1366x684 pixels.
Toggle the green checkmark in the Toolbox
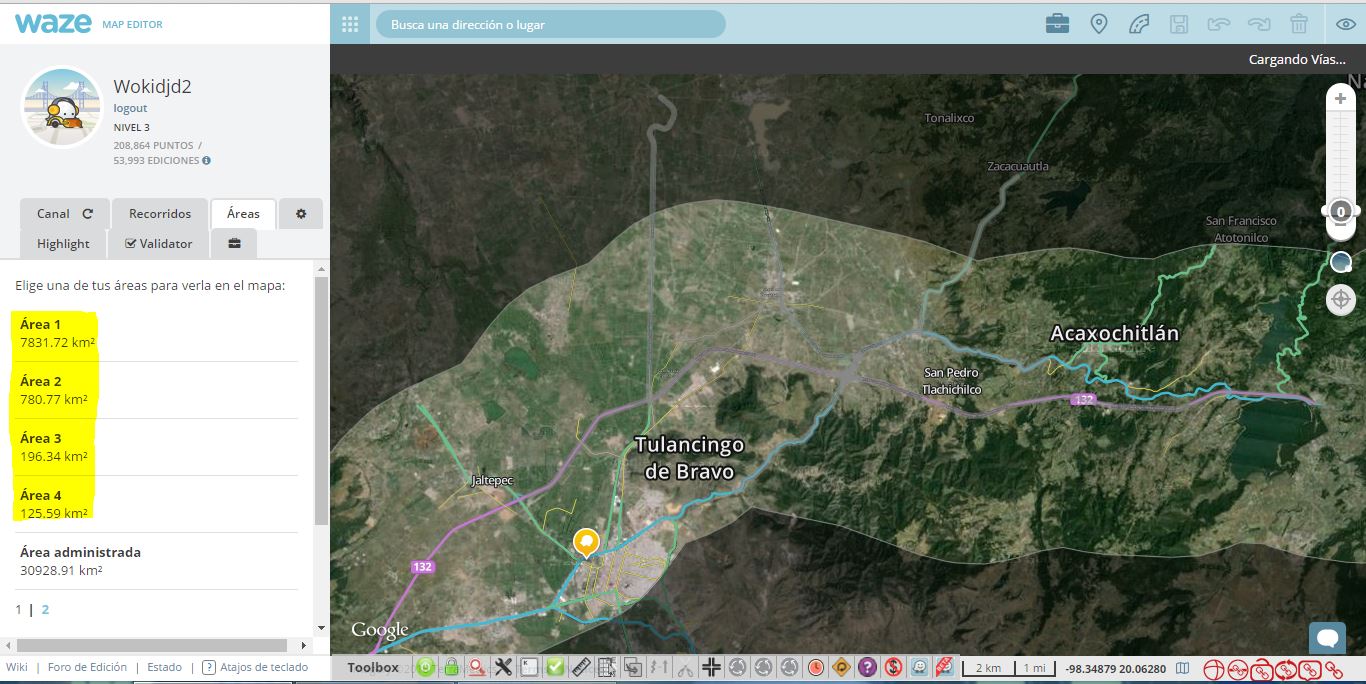tap(554, 668)
